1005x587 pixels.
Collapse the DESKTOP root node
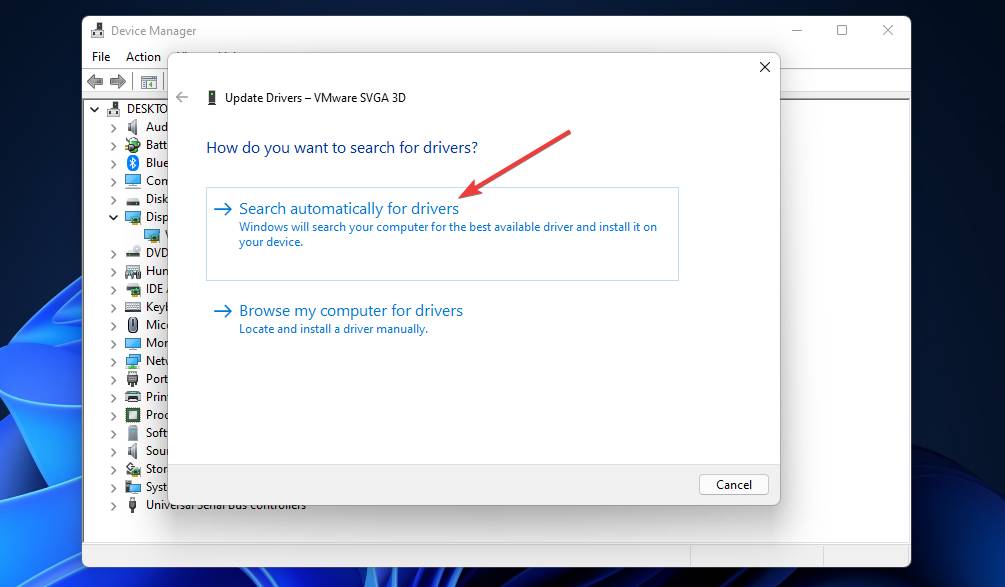click(95, 110)
